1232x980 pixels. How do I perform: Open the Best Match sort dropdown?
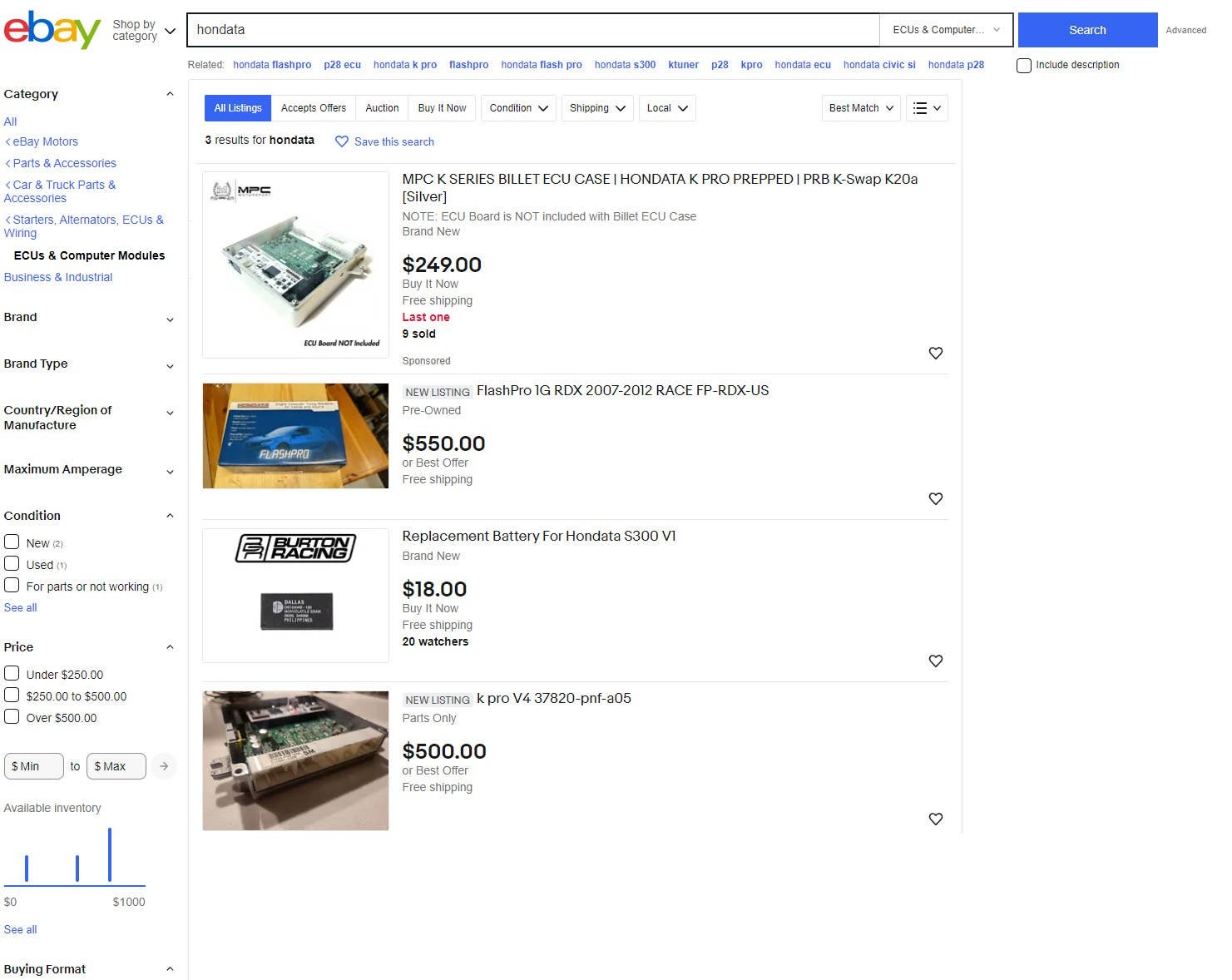[860, 108]
